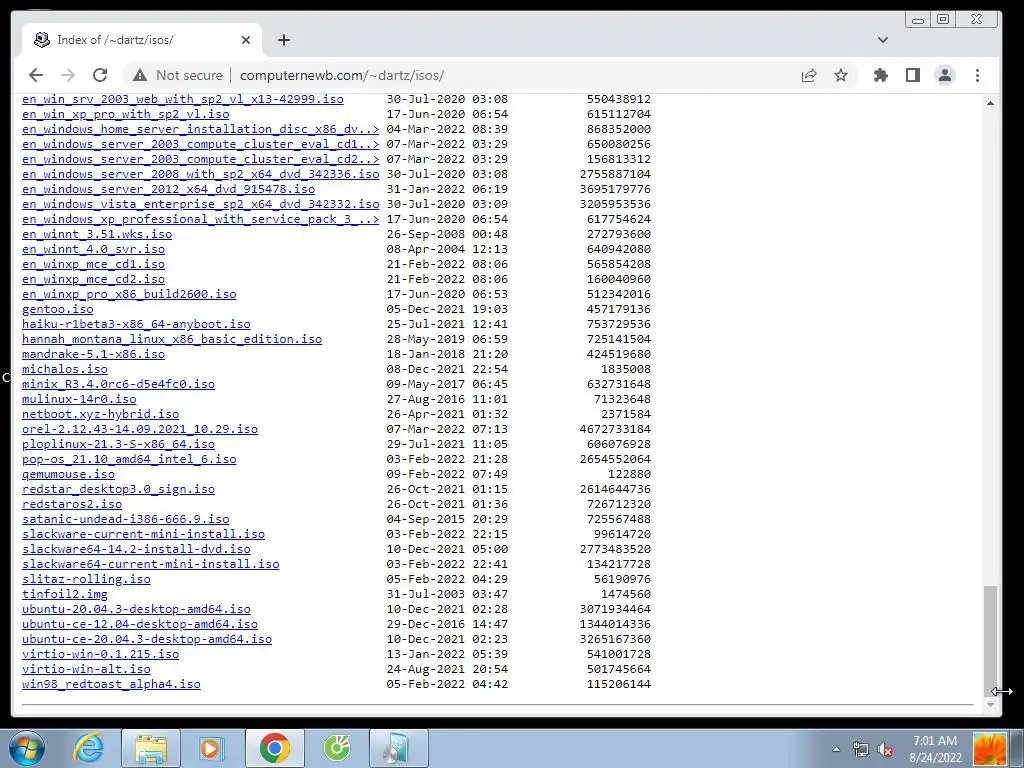The height and width of the screenshot is (768, 1024).
Task: Open the tab search chevron
Action: click(x=883, y=40)
